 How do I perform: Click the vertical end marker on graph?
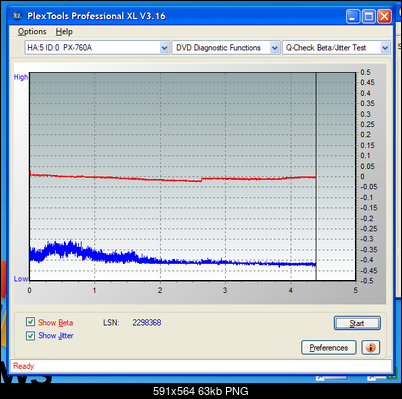(316, 177)
